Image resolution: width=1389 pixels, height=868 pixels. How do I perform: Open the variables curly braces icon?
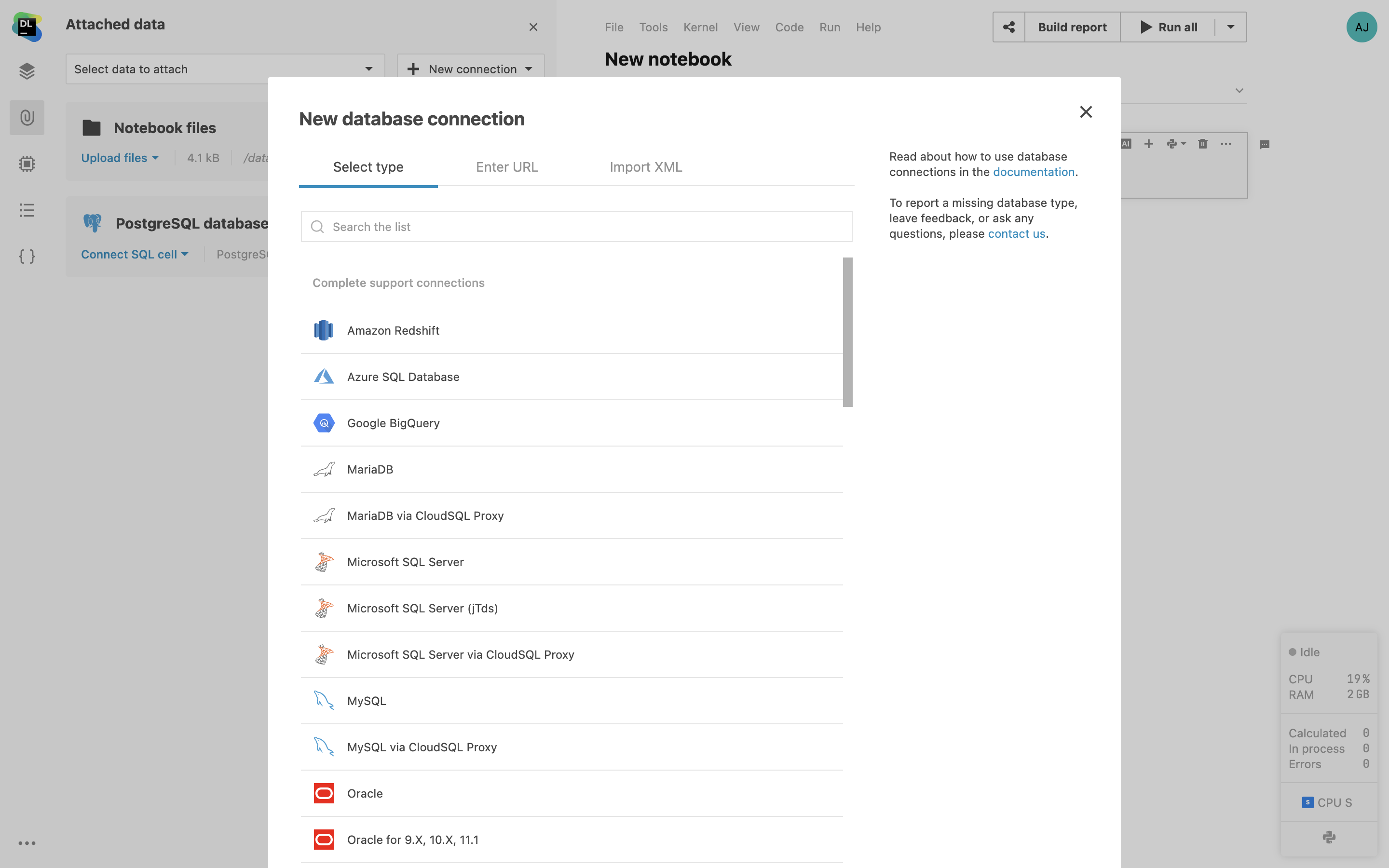(x=27, y=256)
